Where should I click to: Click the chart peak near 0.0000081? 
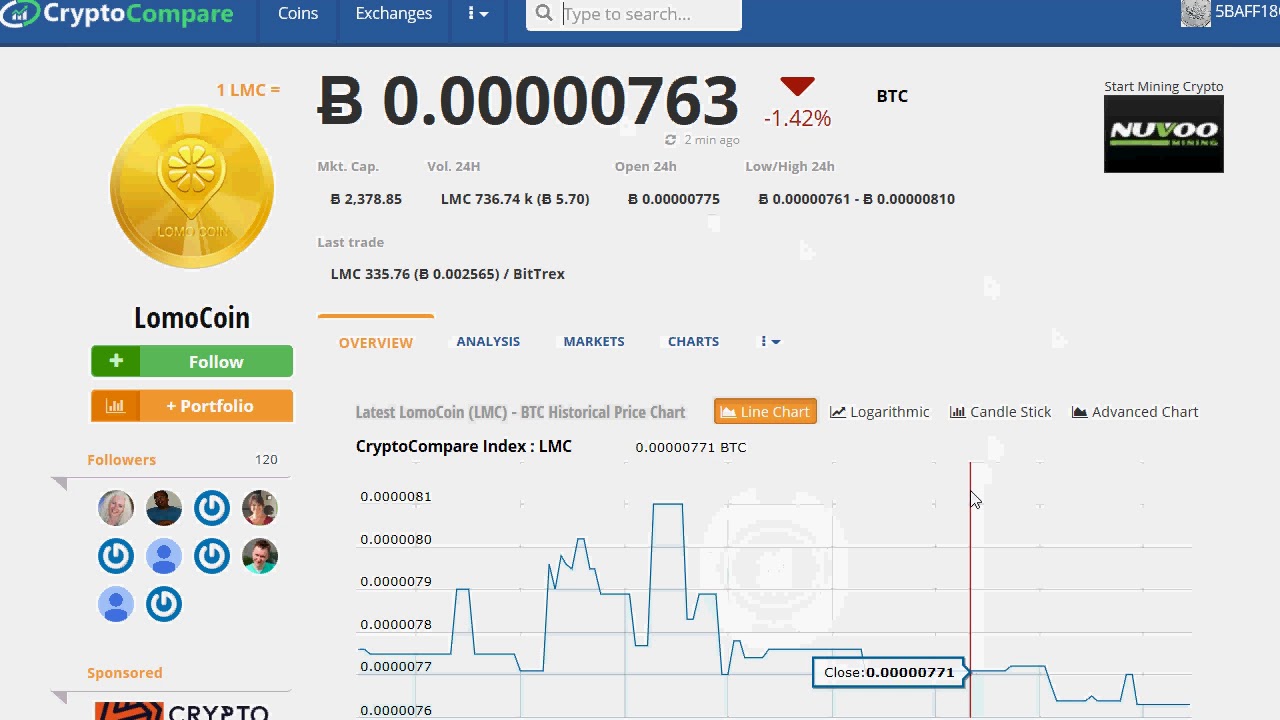(668, 504)
